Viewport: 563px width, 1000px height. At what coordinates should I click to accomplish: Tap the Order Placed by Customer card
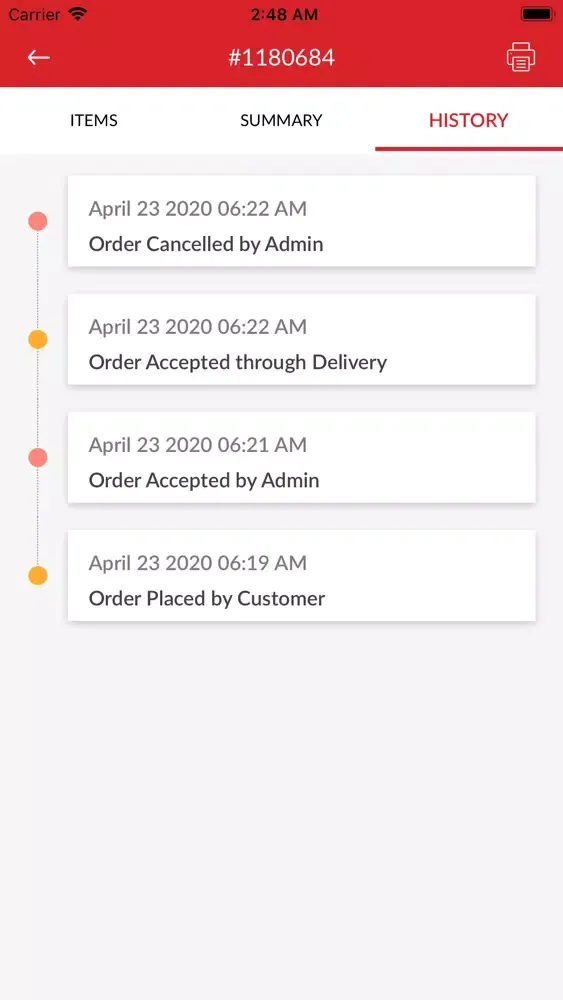[302, 575]
